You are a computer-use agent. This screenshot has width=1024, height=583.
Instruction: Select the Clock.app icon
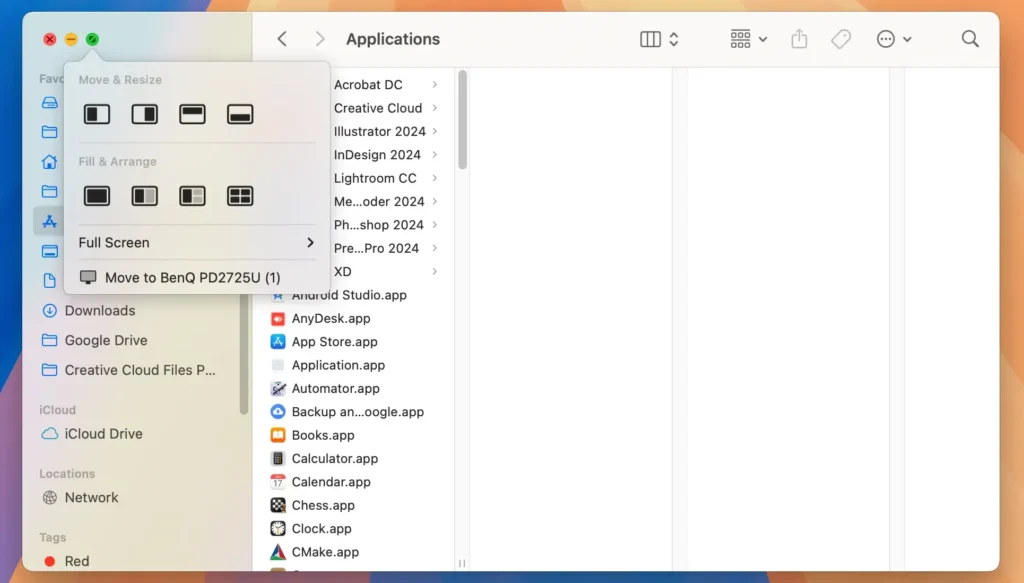(x=278, y=529)
